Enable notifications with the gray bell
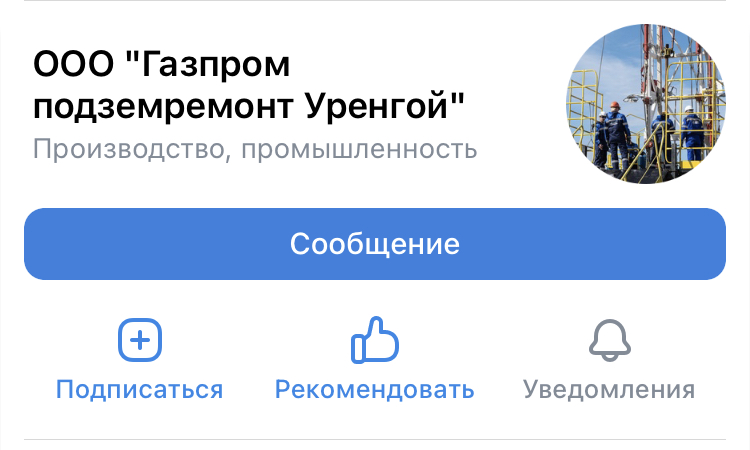750x450 pixels. tap(609, 340)
